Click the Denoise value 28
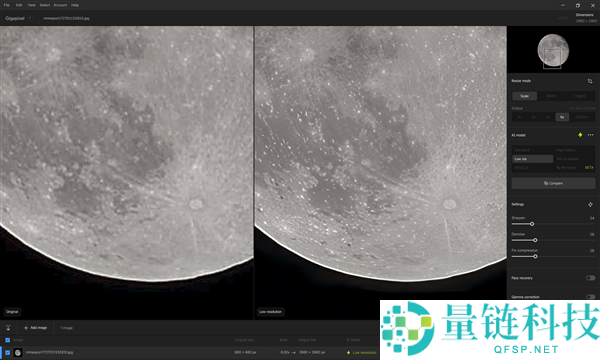The height and width of the screenshot is (360, 600). [x=592, y=235]
